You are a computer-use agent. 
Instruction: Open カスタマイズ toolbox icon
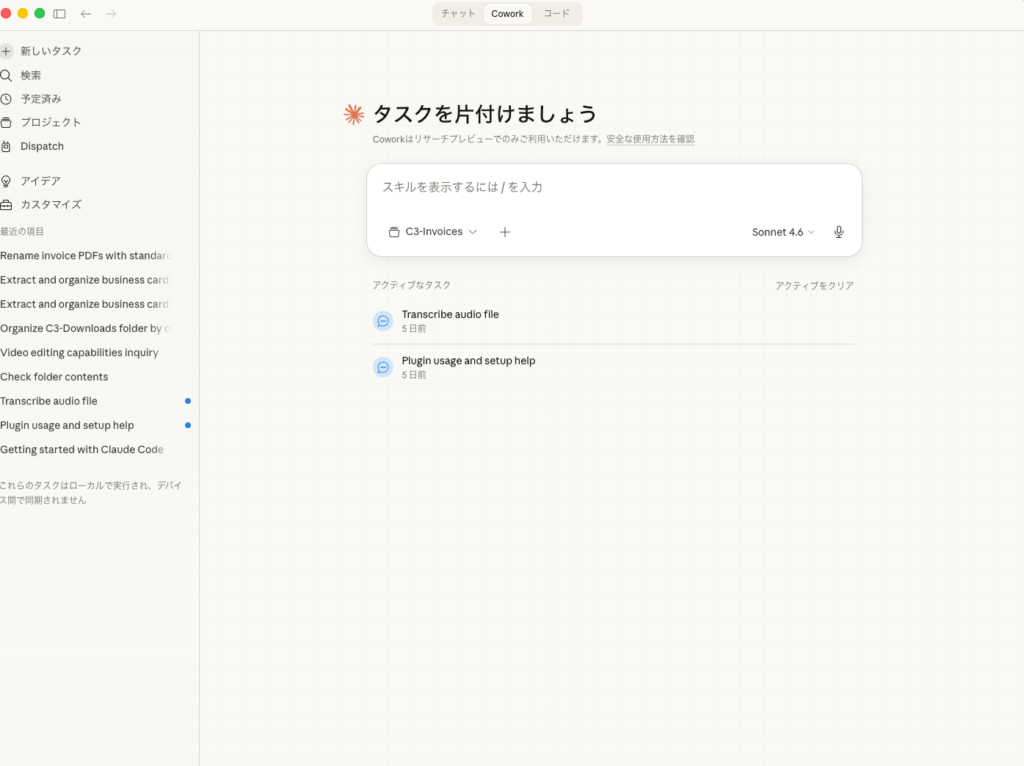coord(7,205)
